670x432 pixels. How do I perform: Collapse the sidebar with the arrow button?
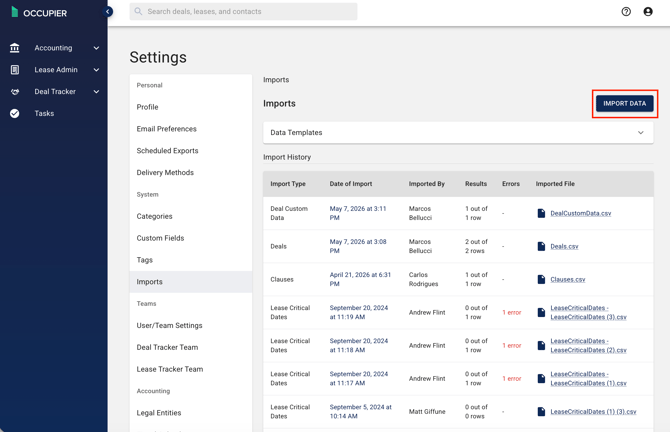108,12
